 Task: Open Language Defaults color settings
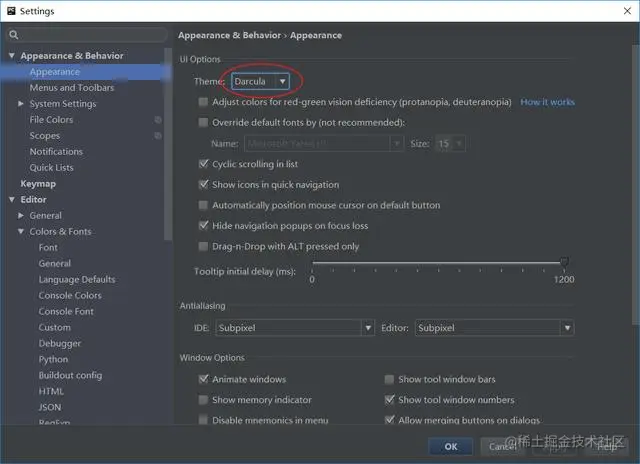pos(77,279)
